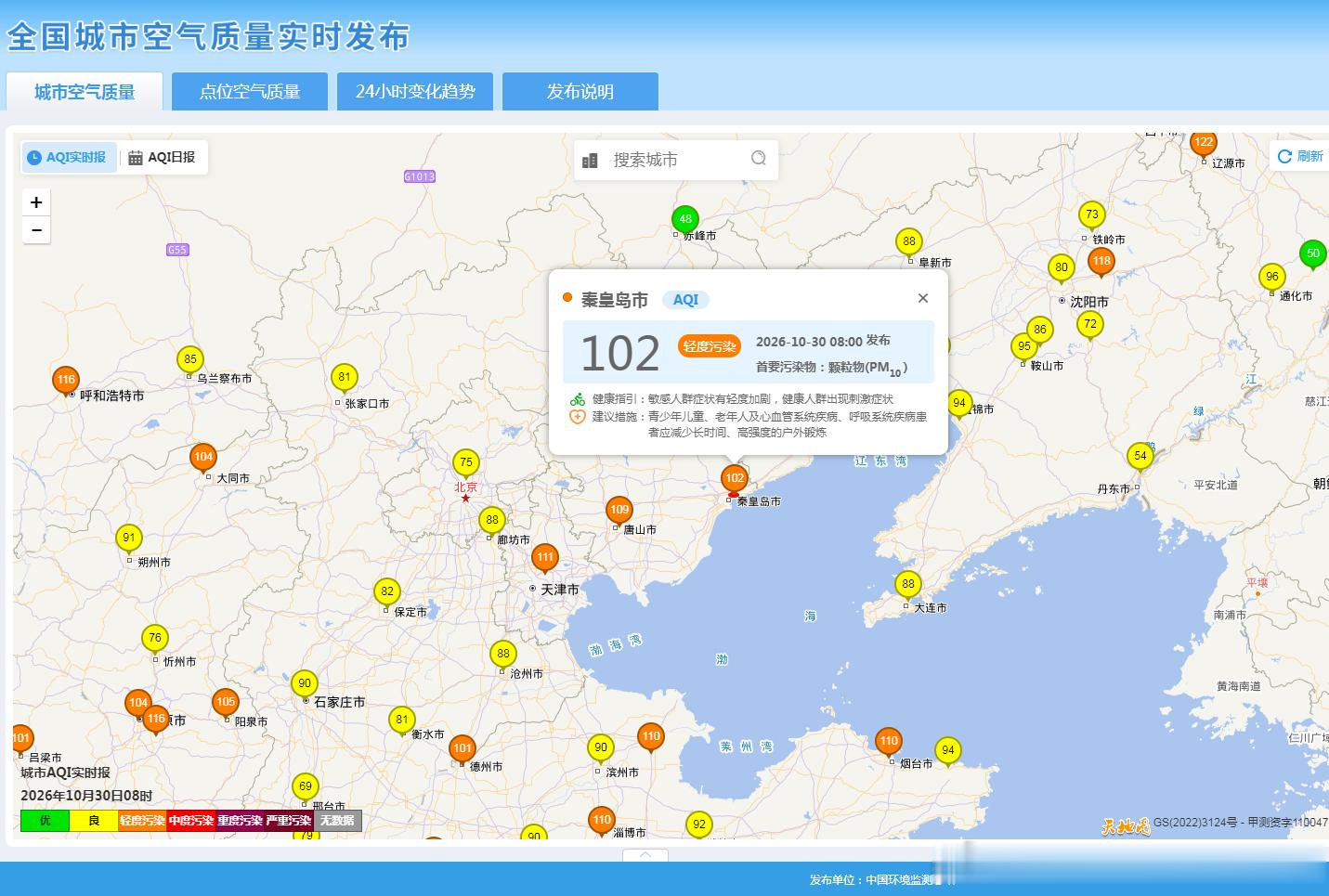1329x896 pixels.
Task: Click the search magnifier icon
Action: click(759, 158)
